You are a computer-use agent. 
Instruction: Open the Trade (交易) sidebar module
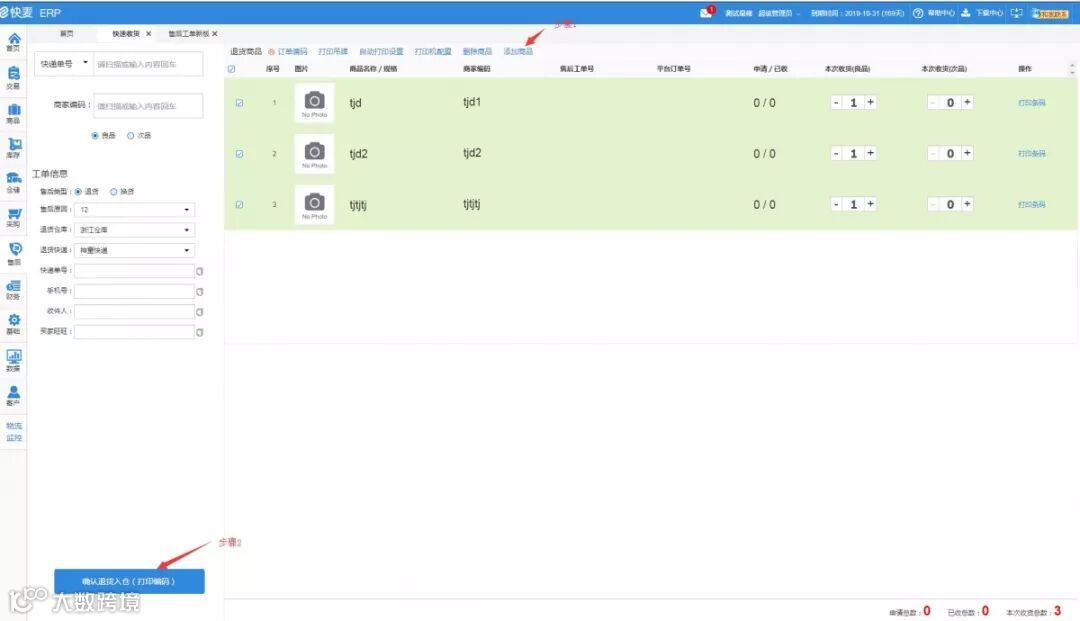point(13,78)
